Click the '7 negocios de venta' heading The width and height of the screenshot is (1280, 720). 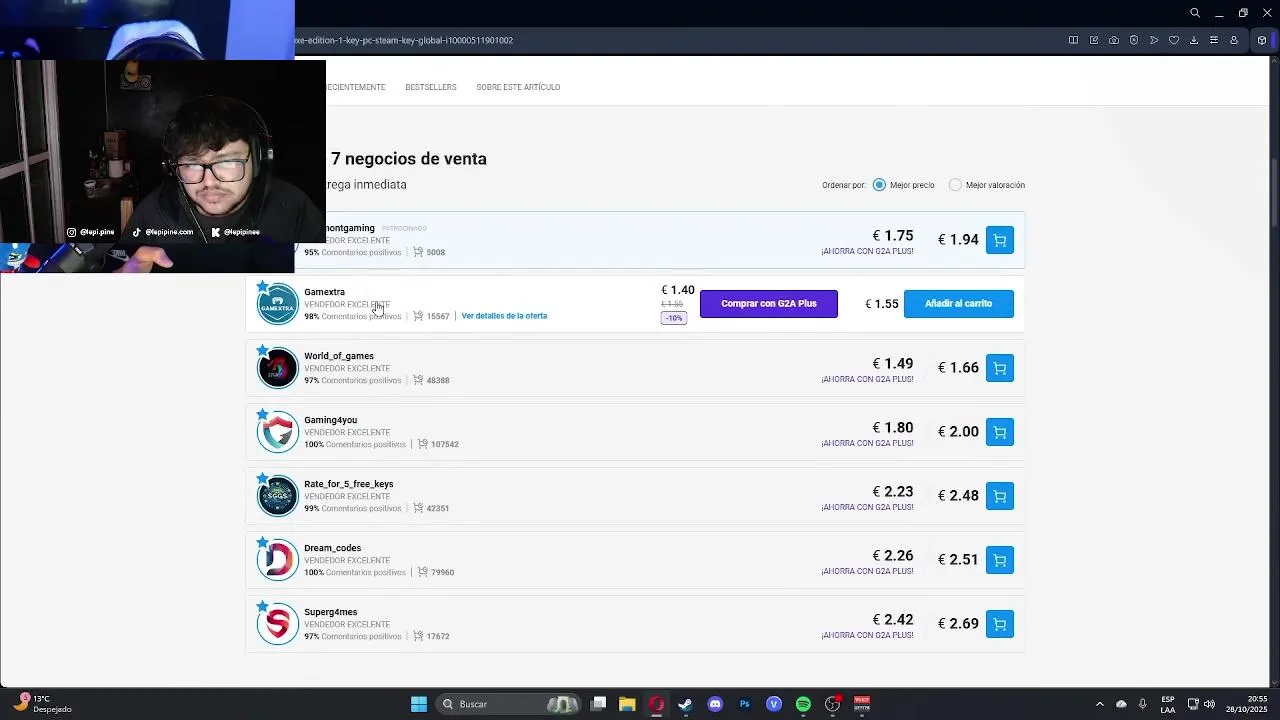pos(409,159)
